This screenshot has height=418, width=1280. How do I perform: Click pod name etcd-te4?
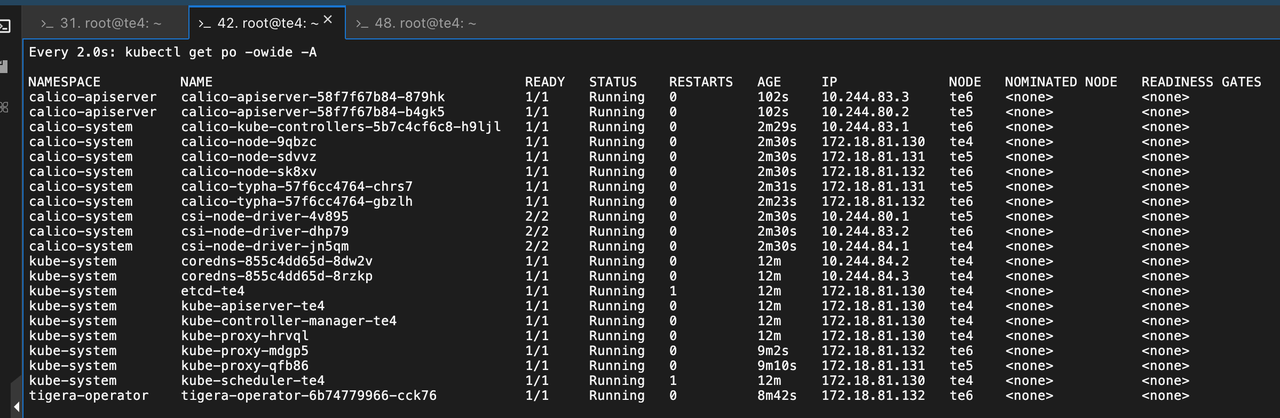click(213, 292)
